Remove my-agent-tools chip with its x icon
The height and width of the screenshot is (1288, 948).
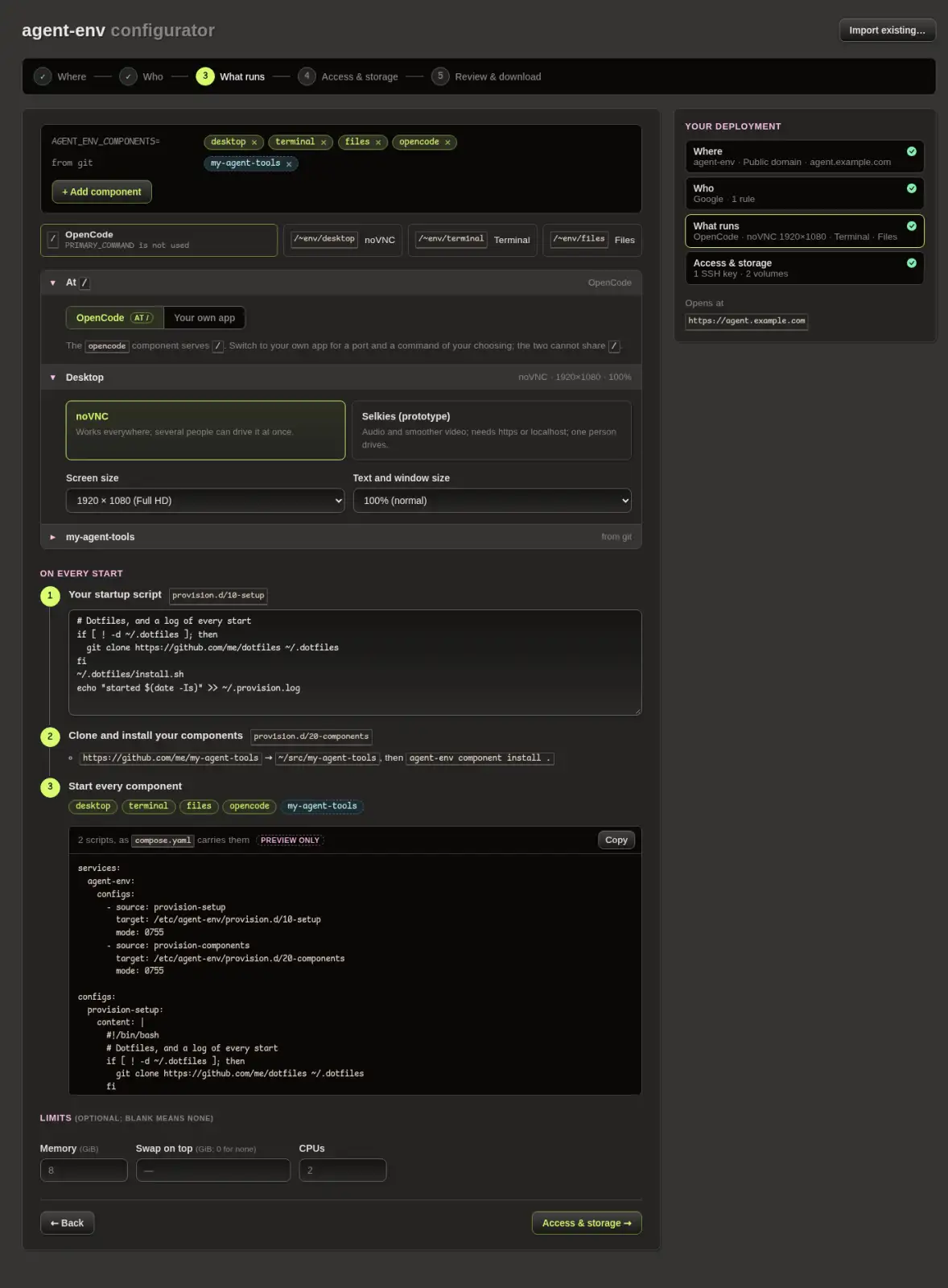[x=289, y=164]
